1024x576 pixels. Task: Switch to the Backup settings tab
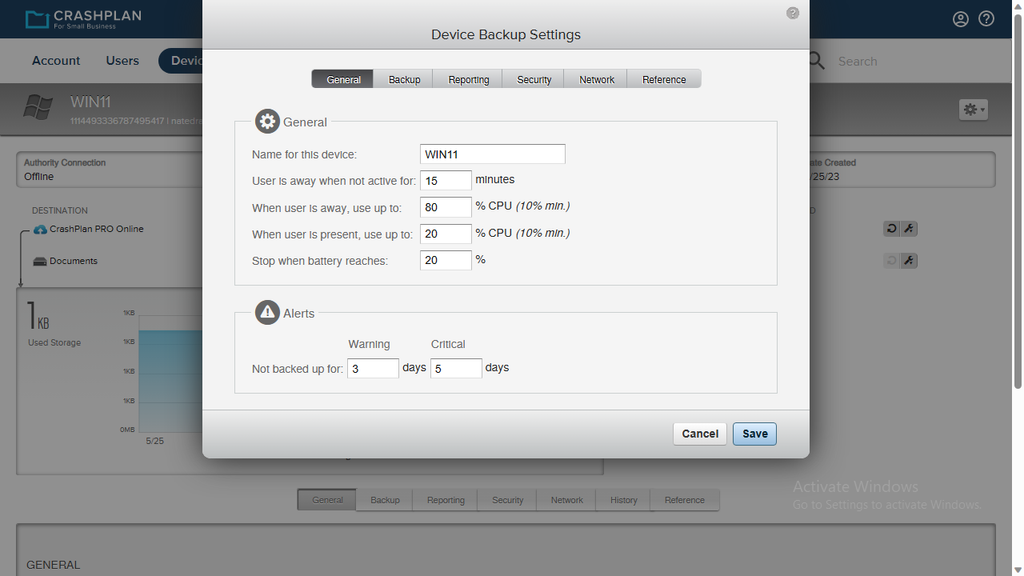[x=403, y=78]
